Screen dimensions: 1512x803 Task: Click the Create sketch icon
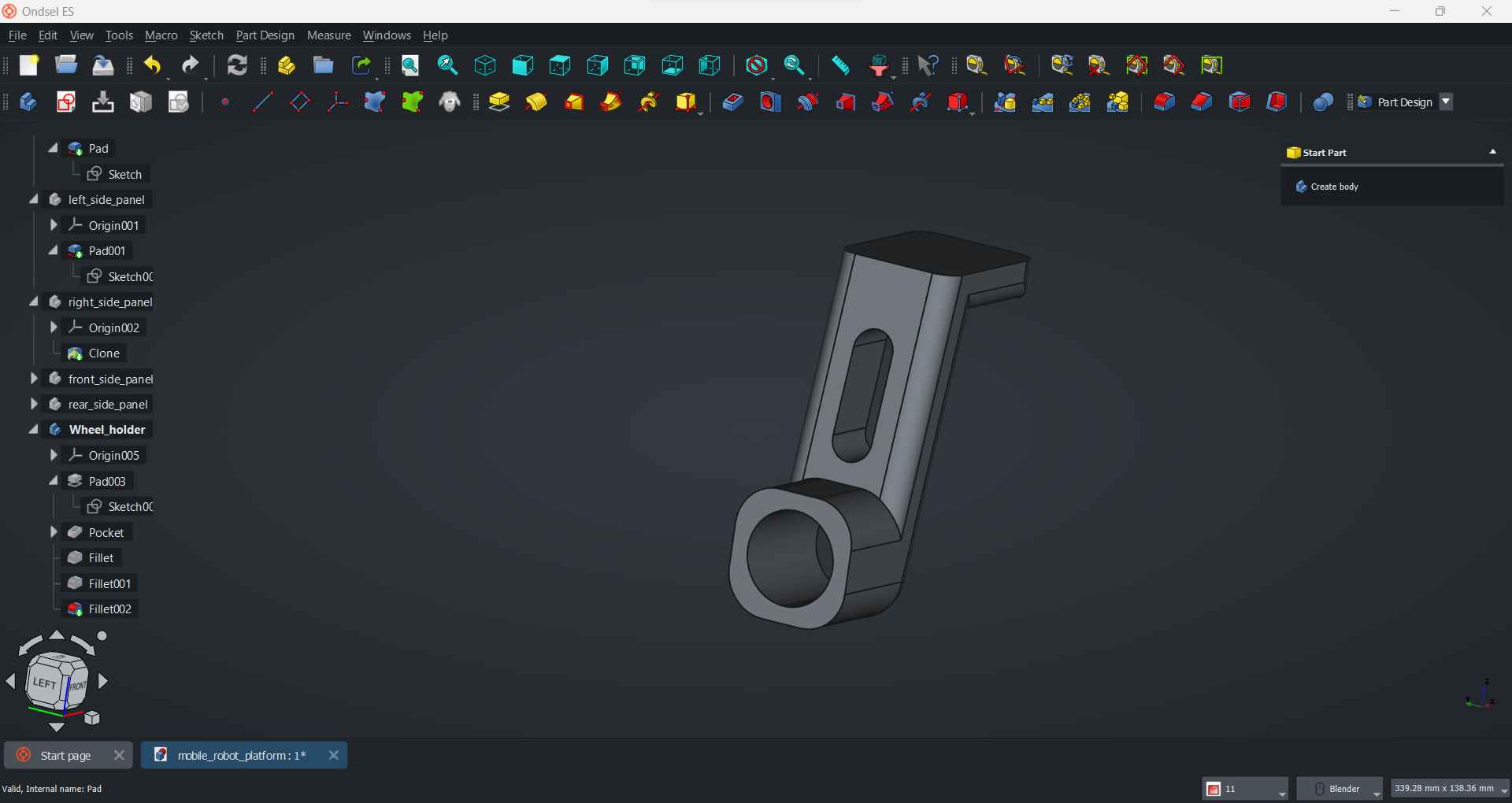[x=66, y=102]
